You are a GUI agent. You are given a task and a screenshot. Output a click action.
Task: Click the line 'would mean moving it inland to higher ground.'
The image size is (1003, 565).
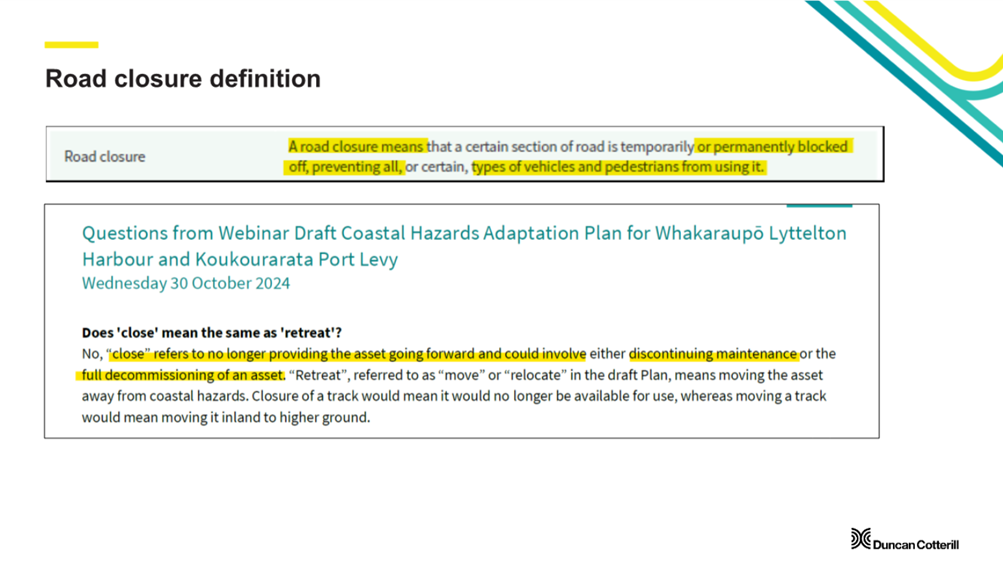click(226, 417)
